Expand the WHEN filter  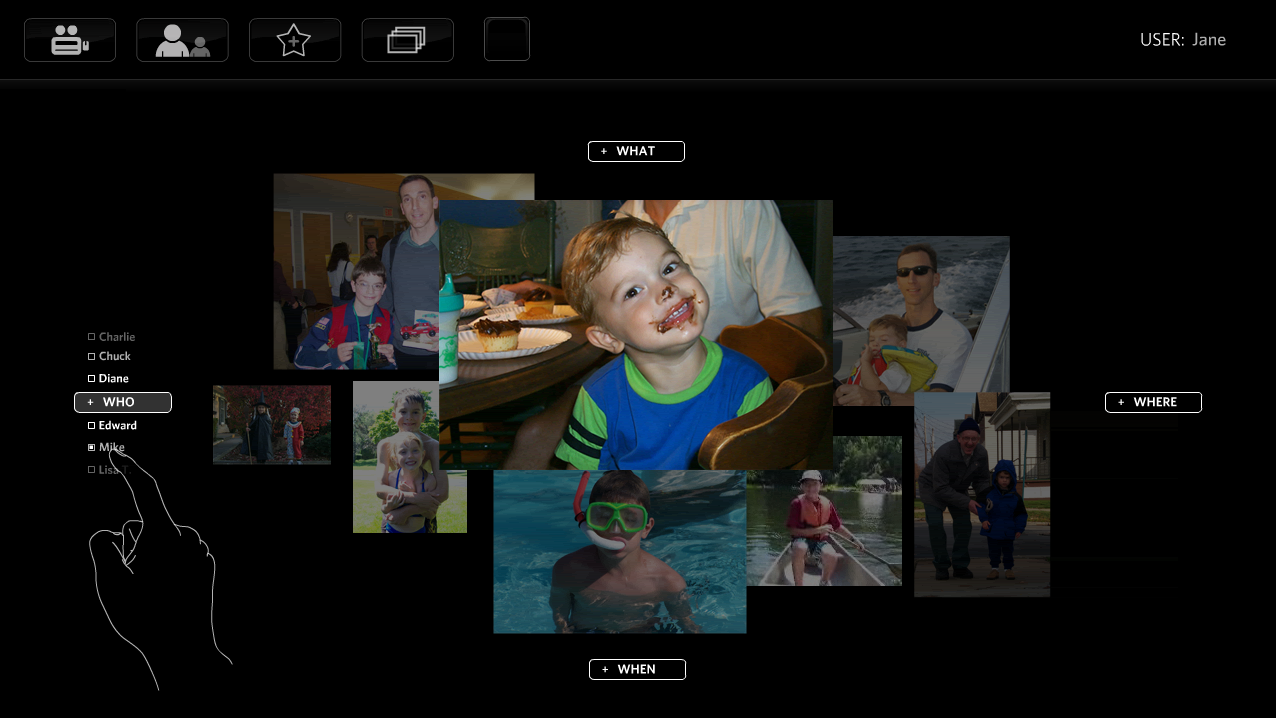(x=637, y=669)
